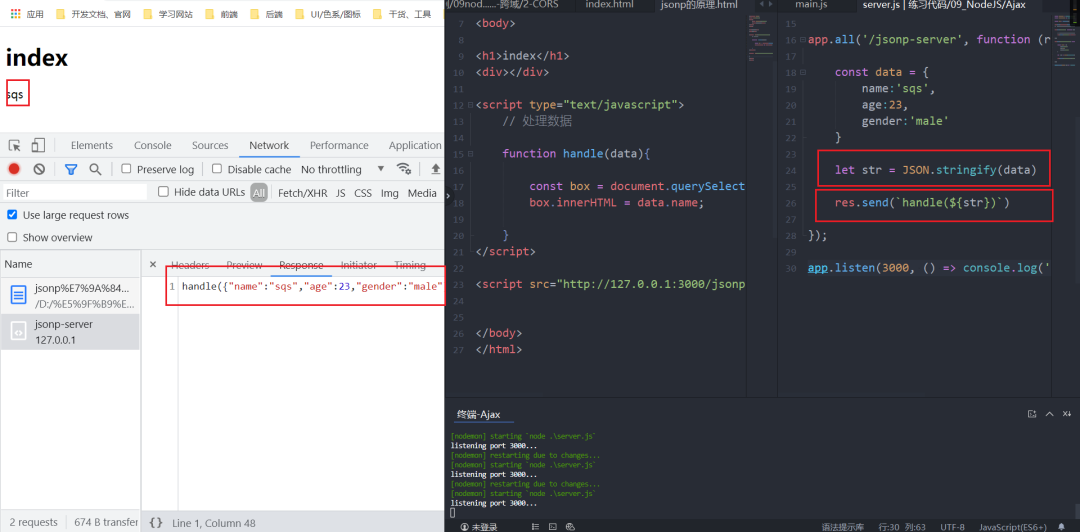Viewport: 1080px width, 532px height.
Task: Select the All request type filter
Action: tap(259, 193)
